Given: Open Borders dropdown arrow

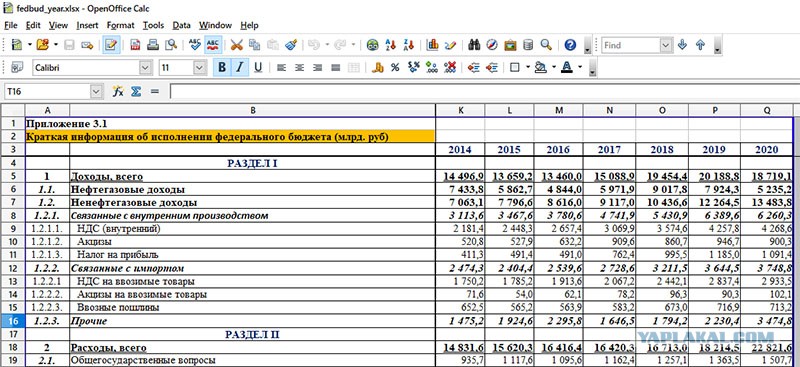Looking at the screenshot, I should 528,67.
